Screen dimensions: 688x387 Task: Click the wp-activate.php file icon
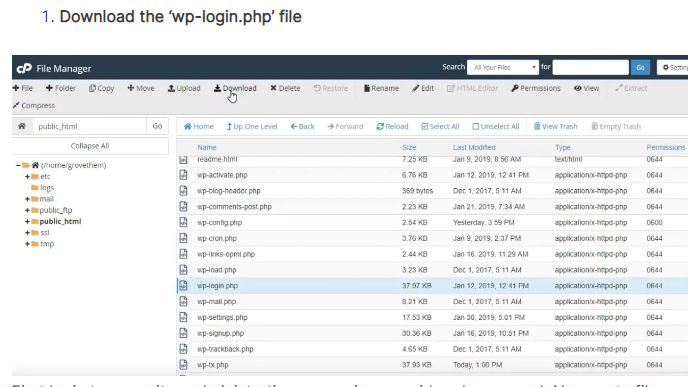183,175
